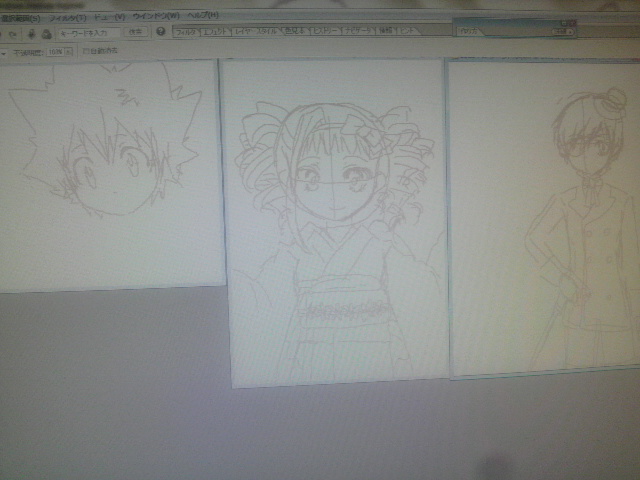
Task: Click the 詳細 button in the floating palette
Action: [563, 31]
